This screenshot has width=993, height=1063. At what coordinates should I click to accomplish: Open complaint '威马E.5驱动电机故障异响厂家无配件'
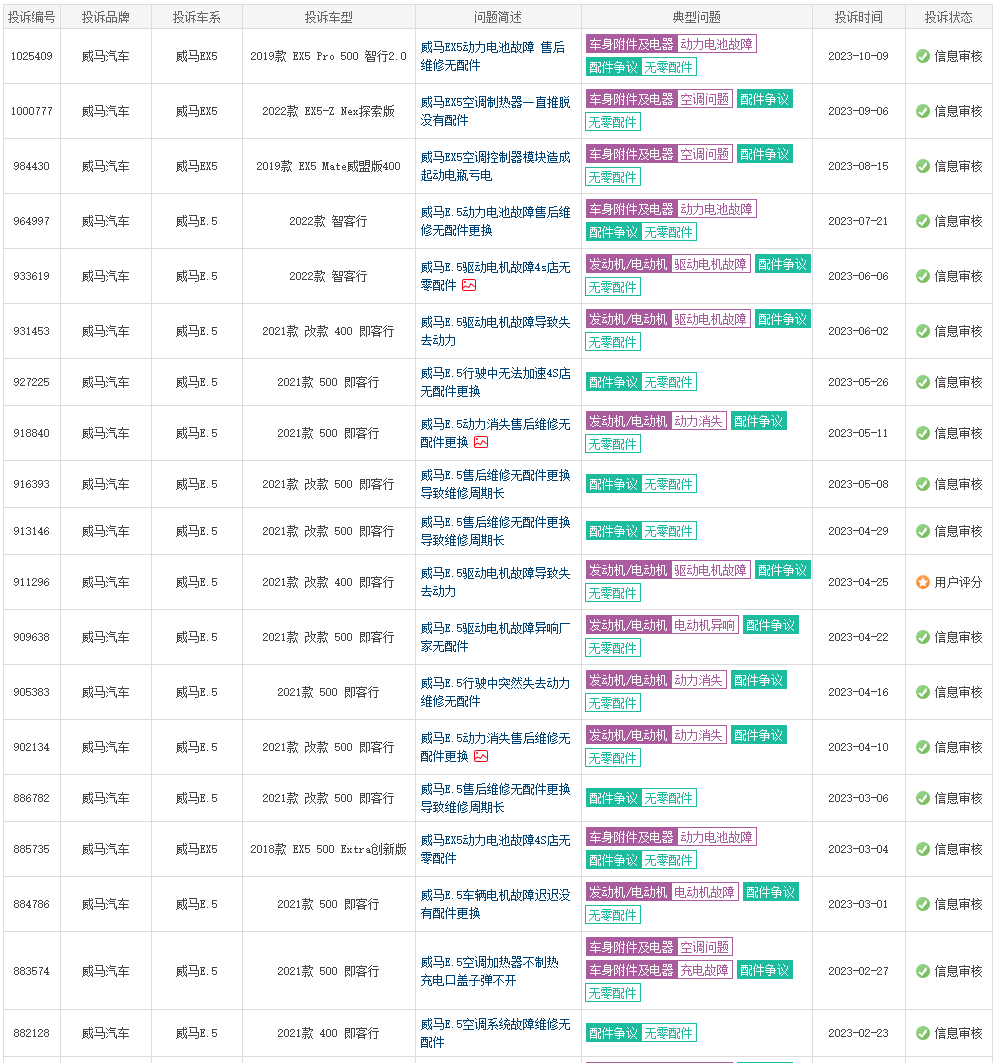pyautogui.click(x=495, y=637)
